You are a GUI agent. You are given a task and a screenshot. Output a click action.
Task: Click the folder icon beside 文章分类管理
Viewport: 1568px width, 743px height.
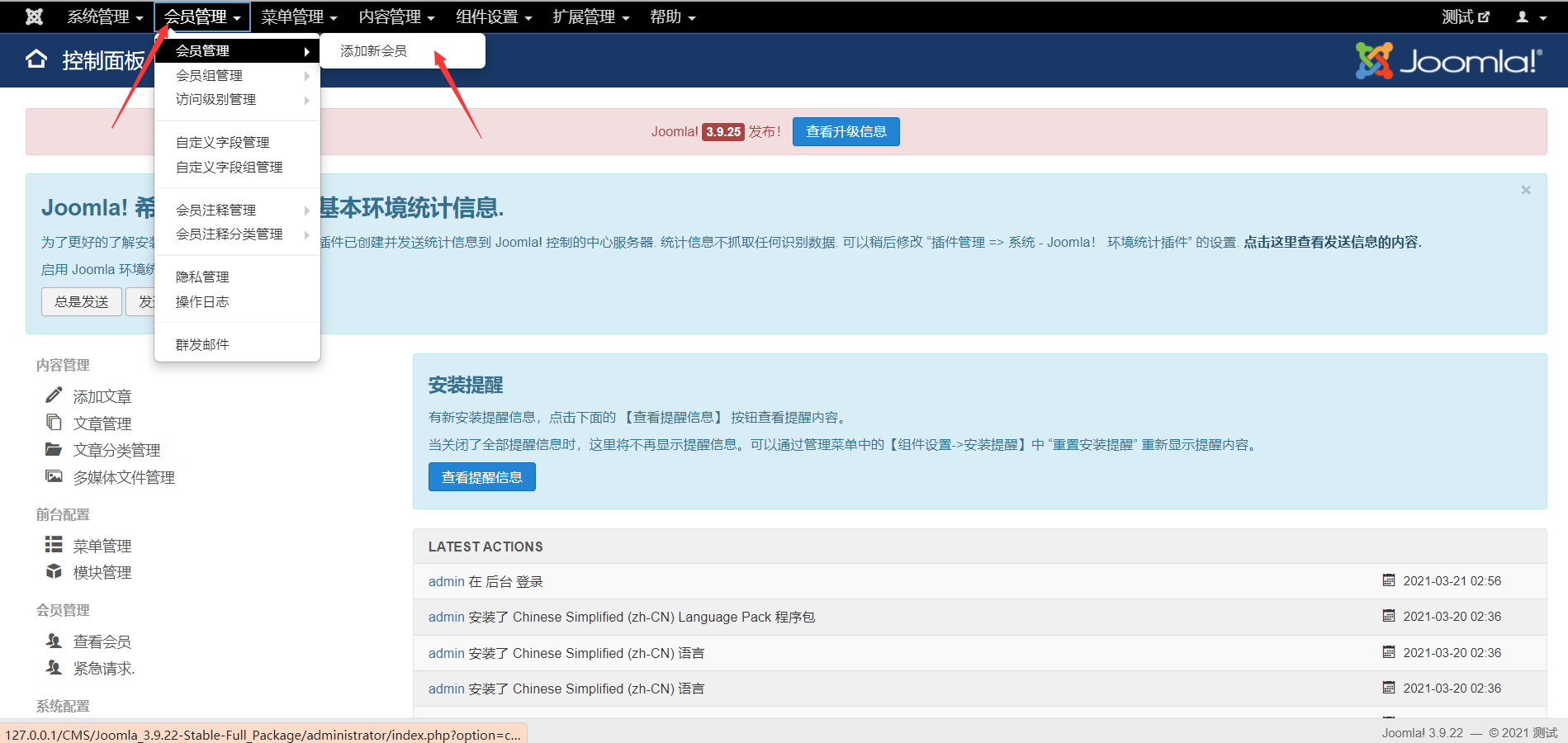(54, 449)
